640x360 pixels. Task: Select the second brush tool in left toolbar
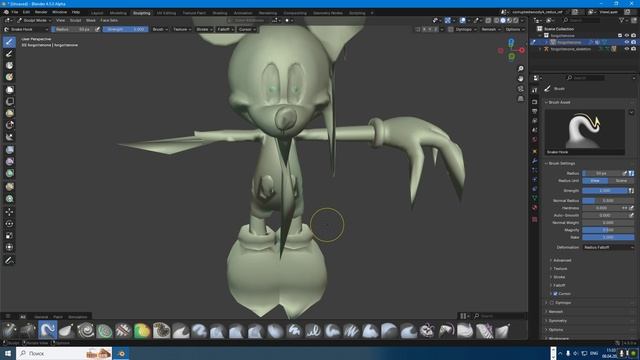9,54
